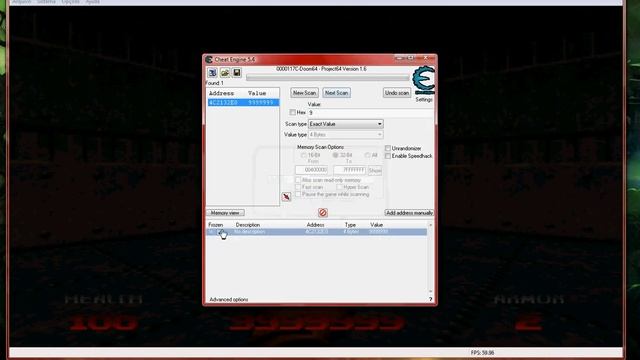Click the Found 1 label
The width and height of the screenshot is (640, 360).
click(x=215, y=83)
